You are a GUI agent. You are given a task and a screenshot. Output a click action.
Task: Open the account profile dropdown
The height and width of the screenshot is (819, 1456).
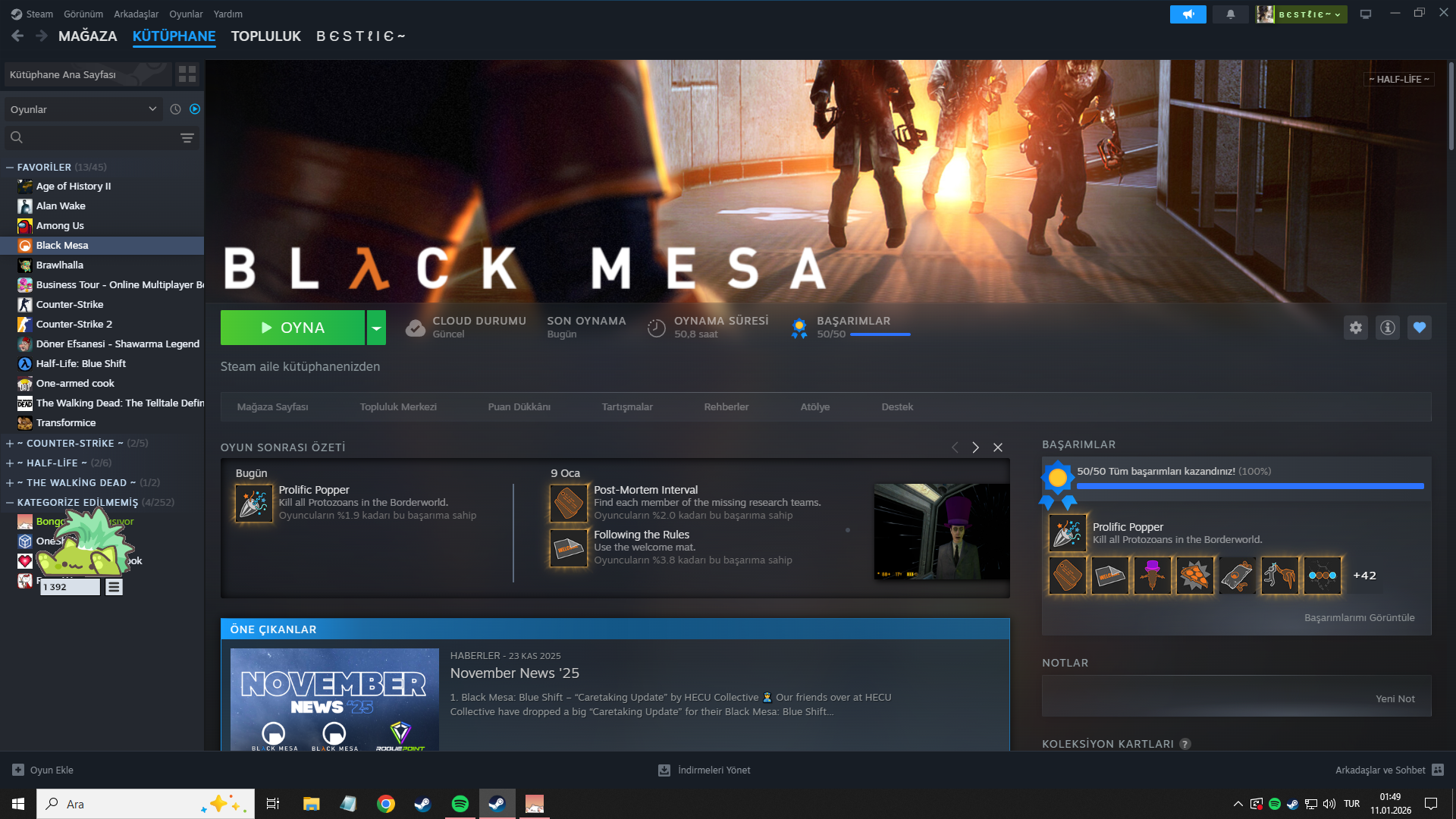coord(1301,14)
